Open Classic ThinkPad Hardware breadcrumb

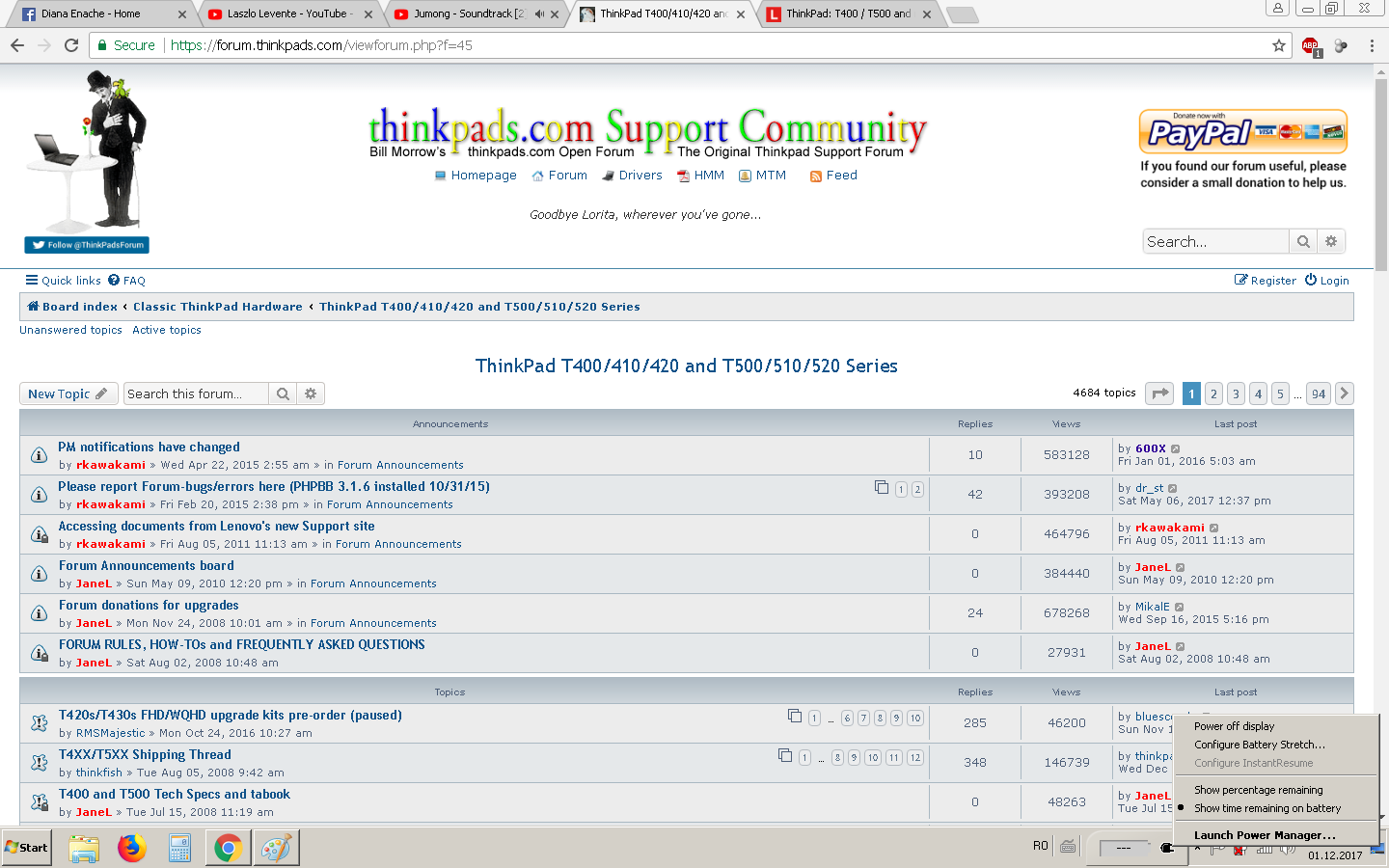218,307
